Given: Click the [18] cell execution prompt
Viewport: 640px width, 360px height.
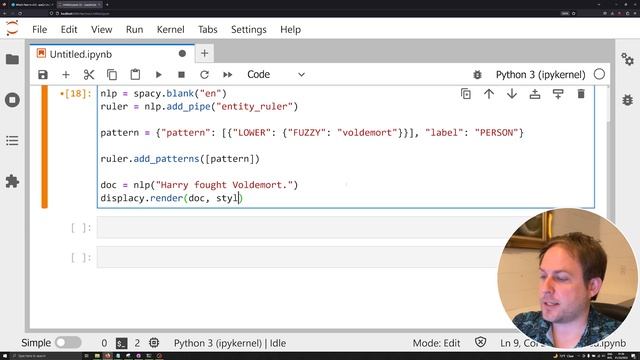Looking at the screenshot, I should point(76,93).
